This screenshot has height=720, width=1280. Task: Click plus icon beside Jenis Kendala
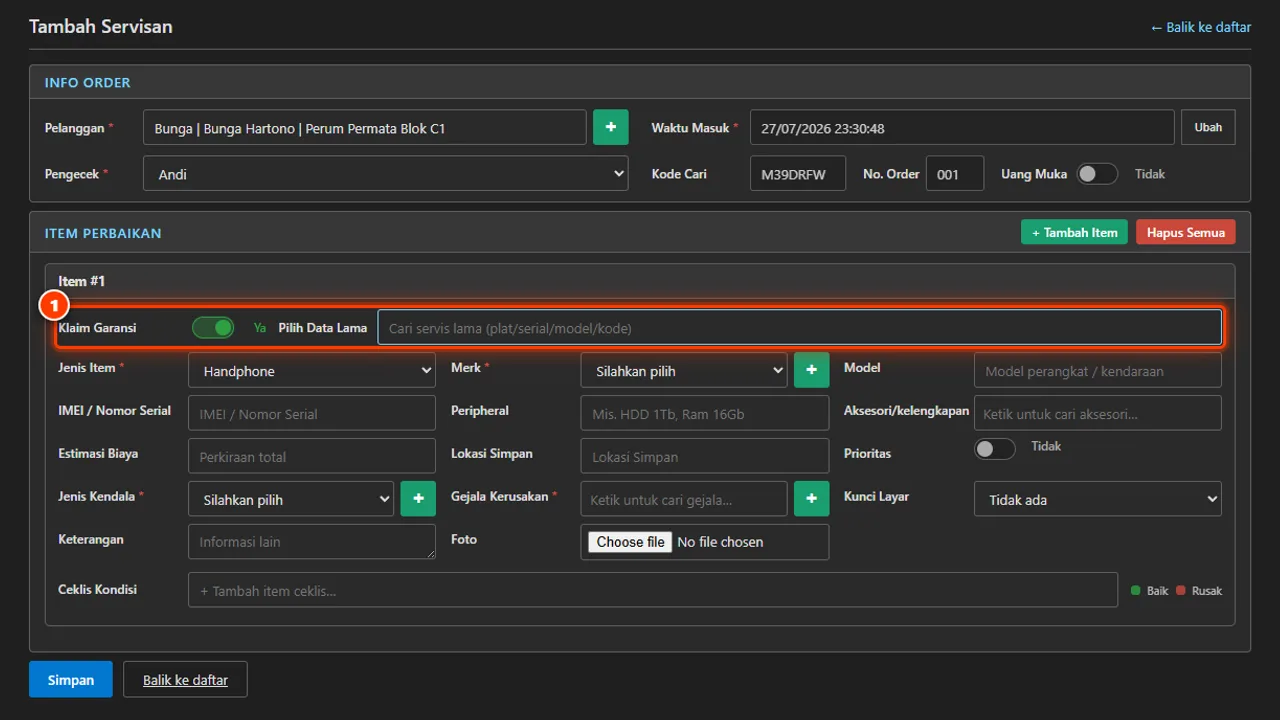click(x=418, y=499)
